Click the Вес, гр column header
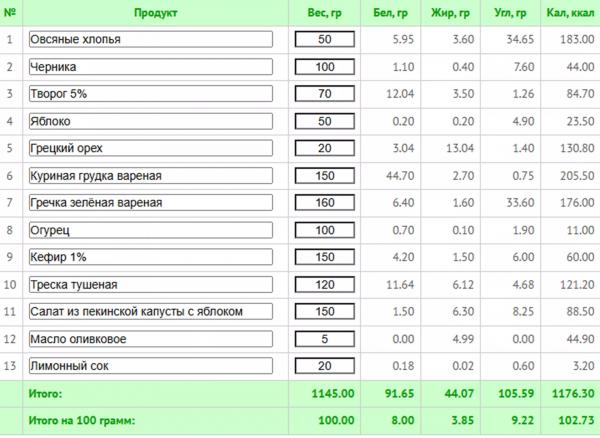 (x=324, y=13)
